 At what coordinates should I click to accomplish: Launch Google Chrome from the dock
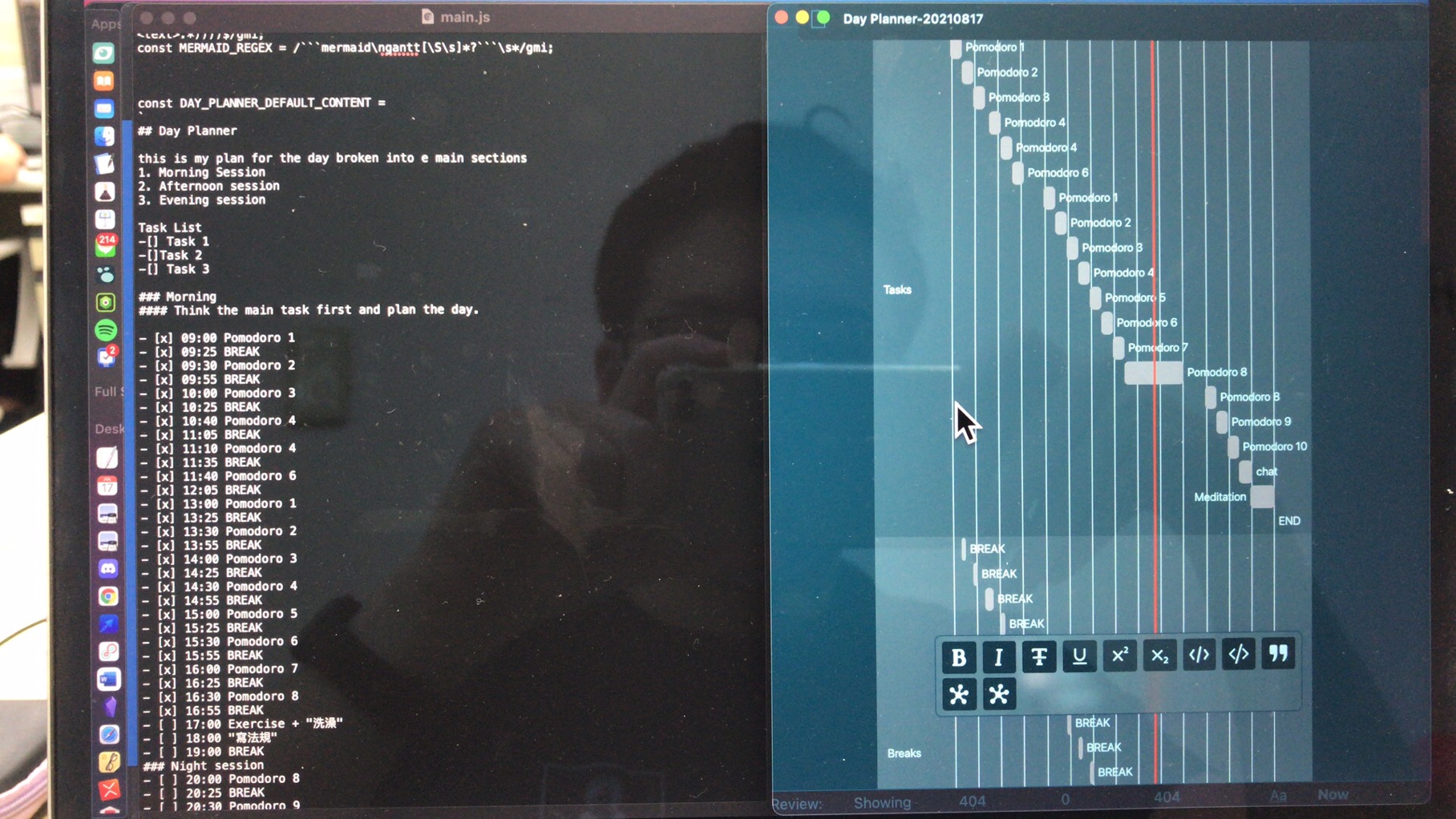pyautogui.click(x=108, y=596)
